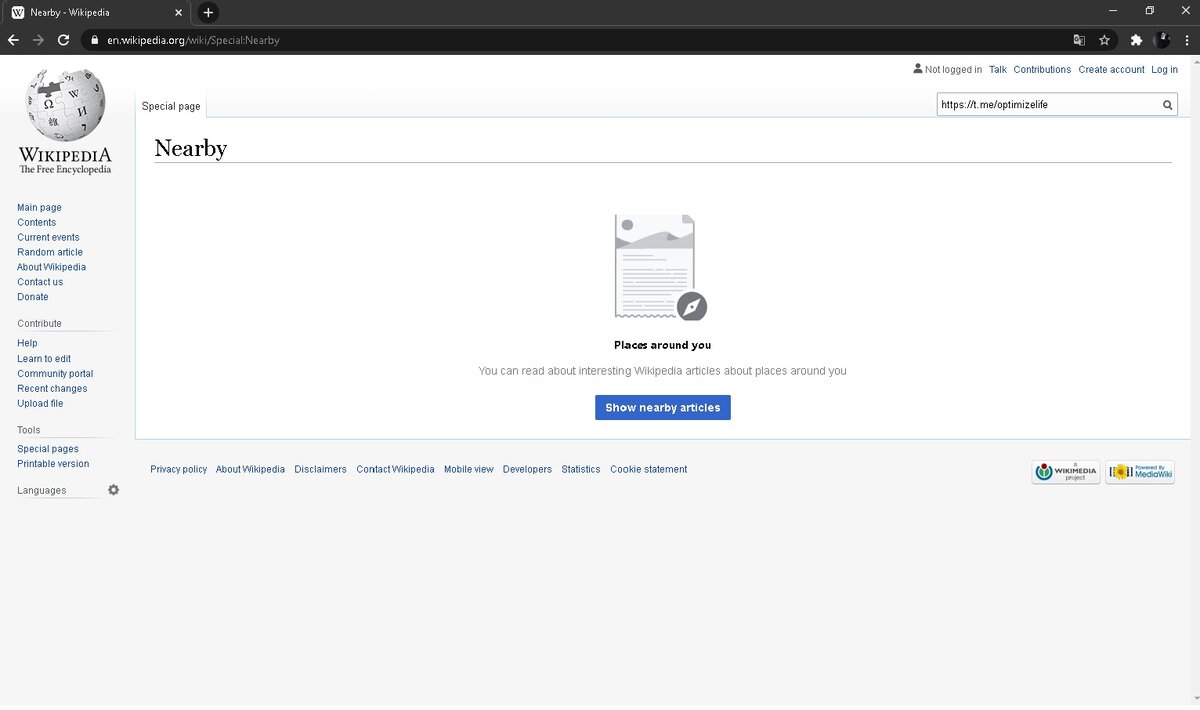The image size is (1200, 710).
Task: Open Community portal link
Action: pos(55,374)
